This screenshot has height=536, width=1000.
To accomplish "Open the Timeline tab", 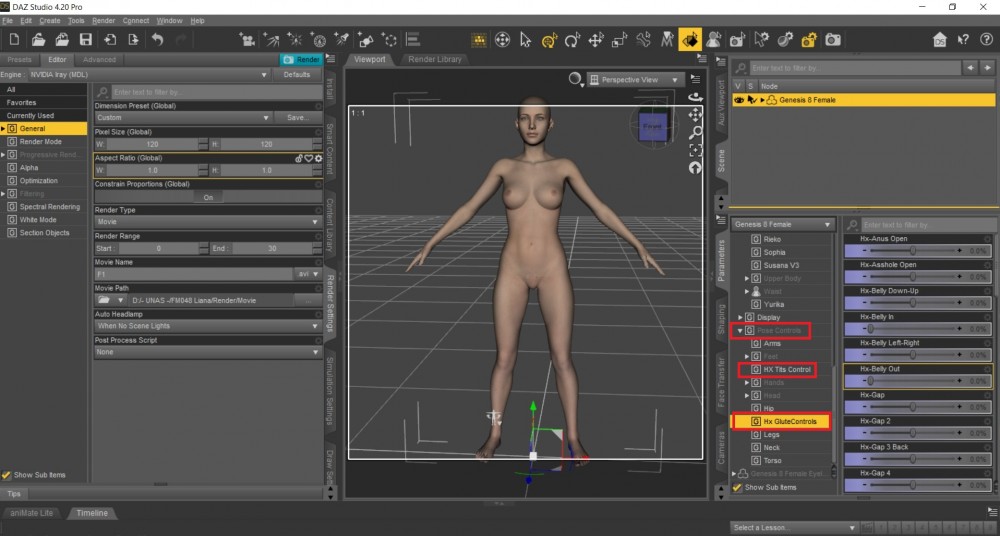I will (92, 513).
